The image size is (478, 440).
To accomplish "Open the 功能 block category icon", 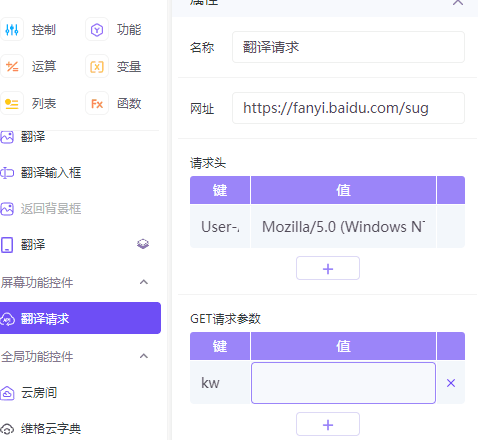I will (97, 30).
